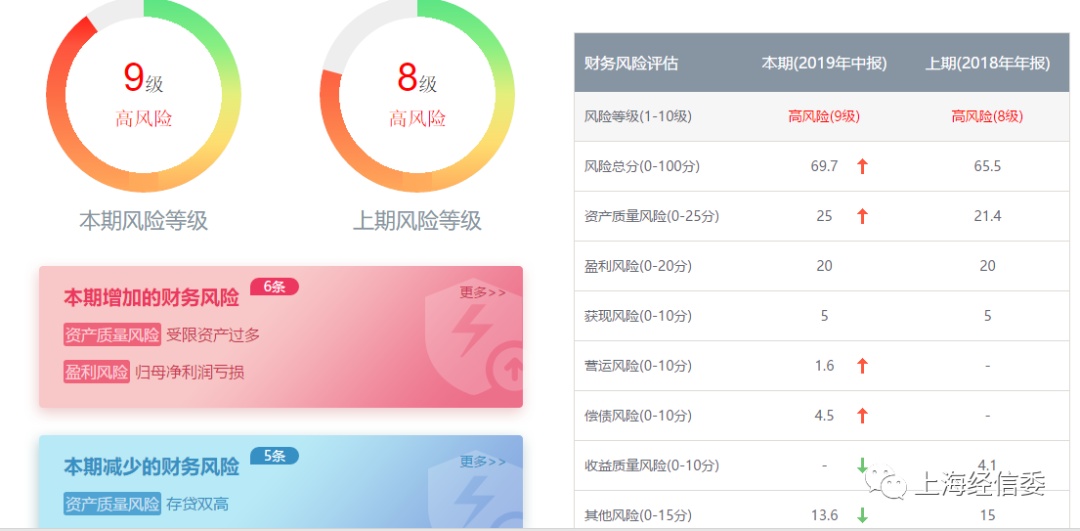The width and height of the screenshot is (1080, 531).
Task: Click the up arrow next to 资产质量风险 score 25
Action: coord(862,216)
